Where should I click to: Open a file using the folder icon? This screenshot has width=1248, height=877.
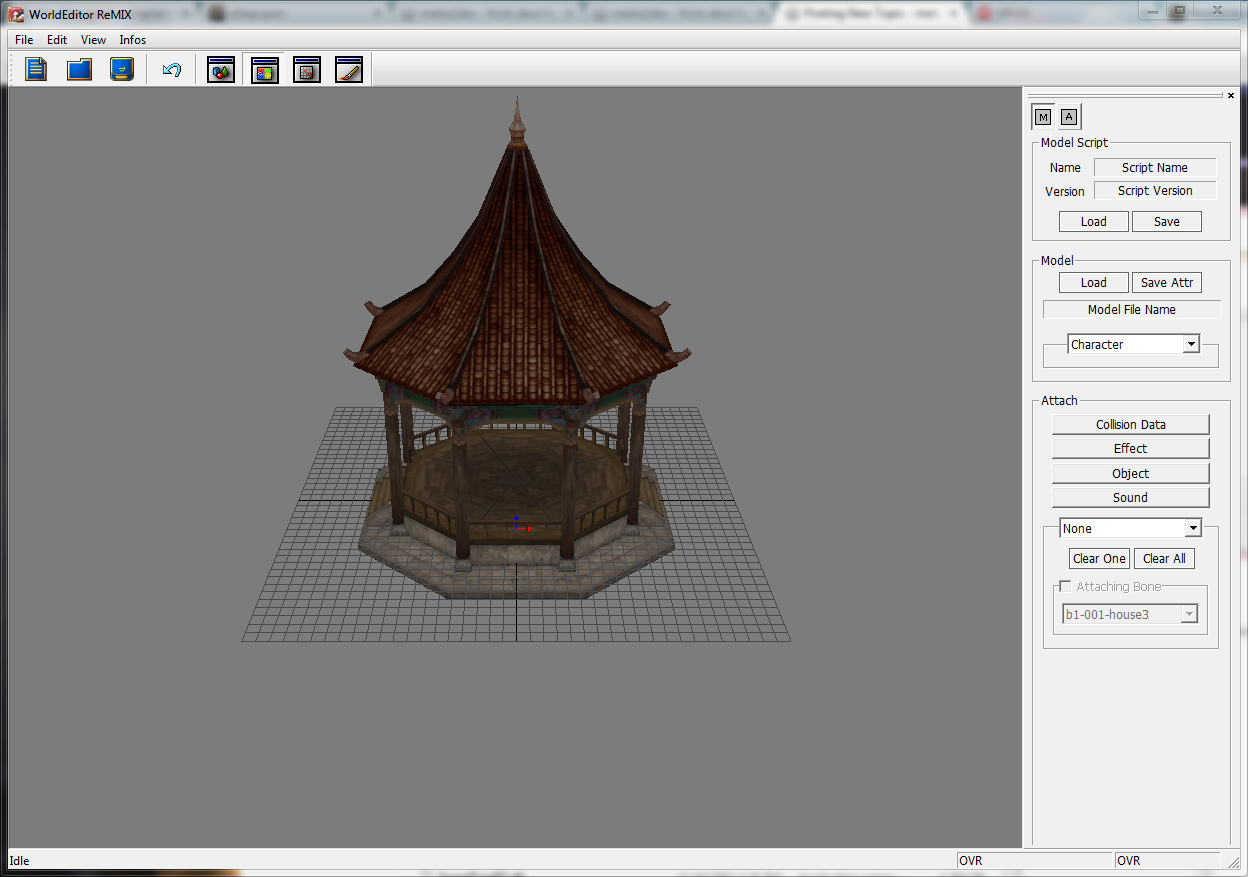(x=79, y=68)
